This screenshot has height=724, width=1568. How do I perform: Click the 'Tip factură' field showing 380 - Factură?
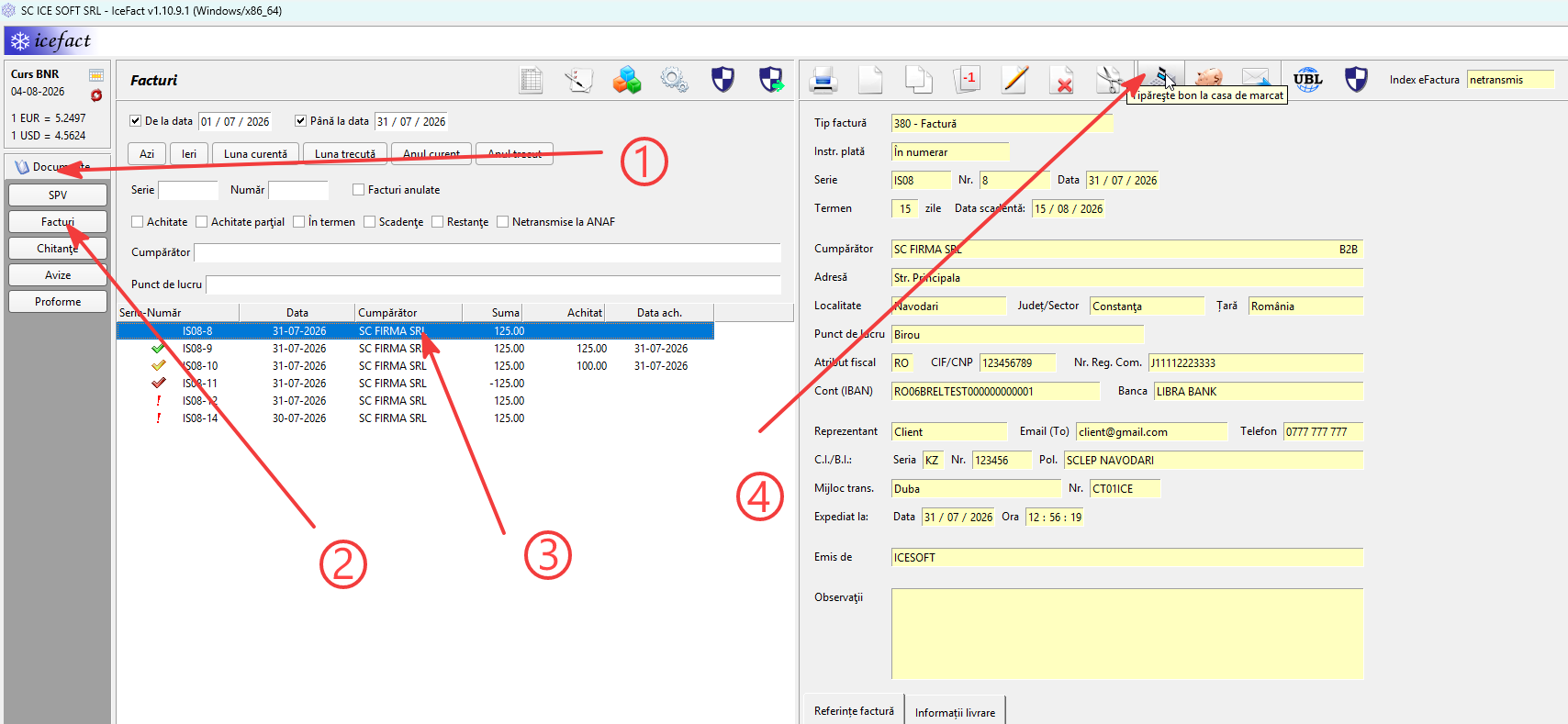point(1002,124)
